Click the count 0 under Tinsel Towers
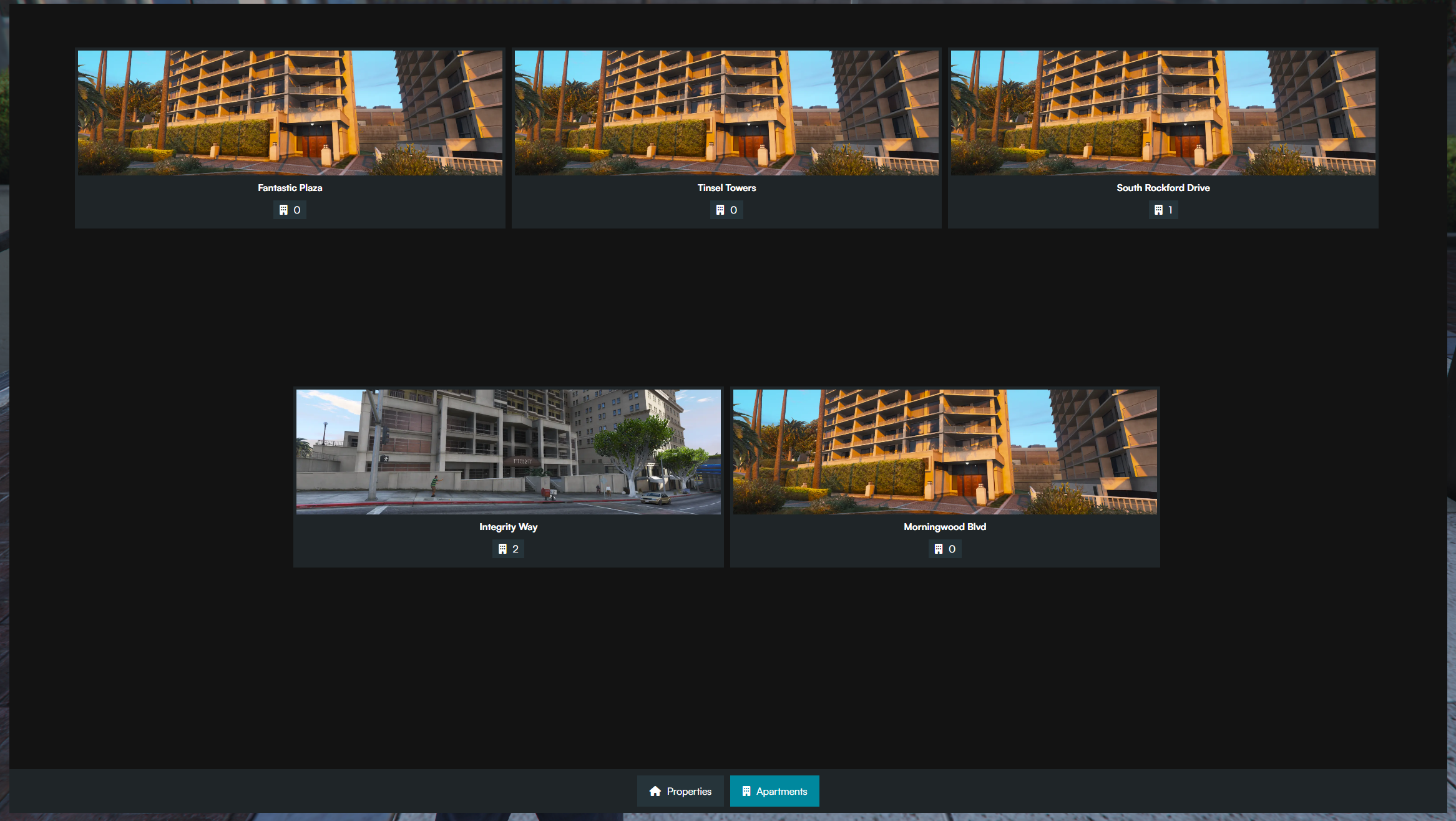 [x=734, y=210]
